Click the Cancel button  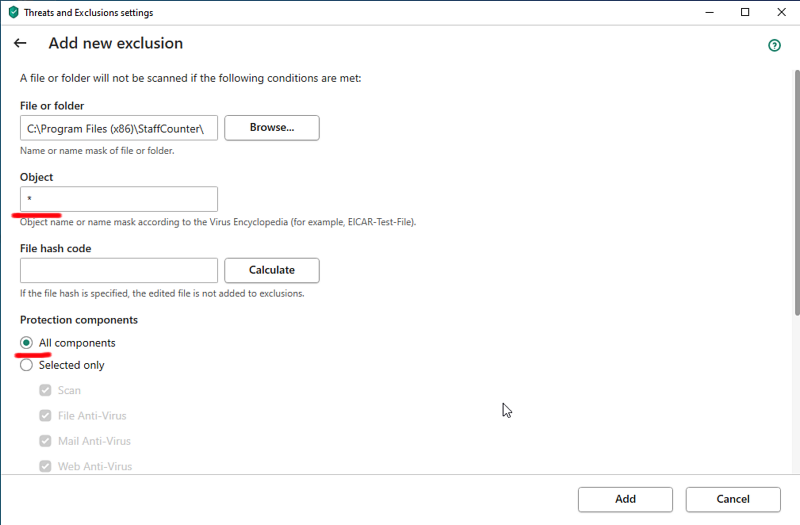(x=733, y=499)
